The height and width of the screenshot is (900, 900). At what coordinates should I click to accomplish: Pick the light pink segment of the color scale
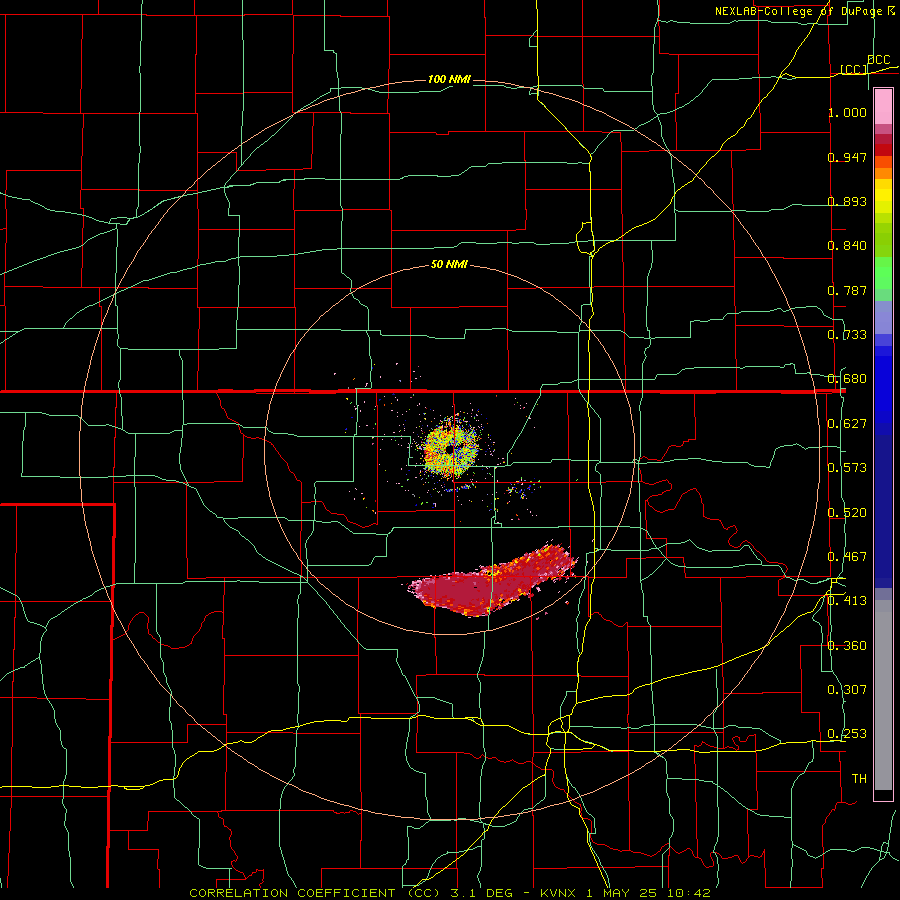[x=883, y=107]
